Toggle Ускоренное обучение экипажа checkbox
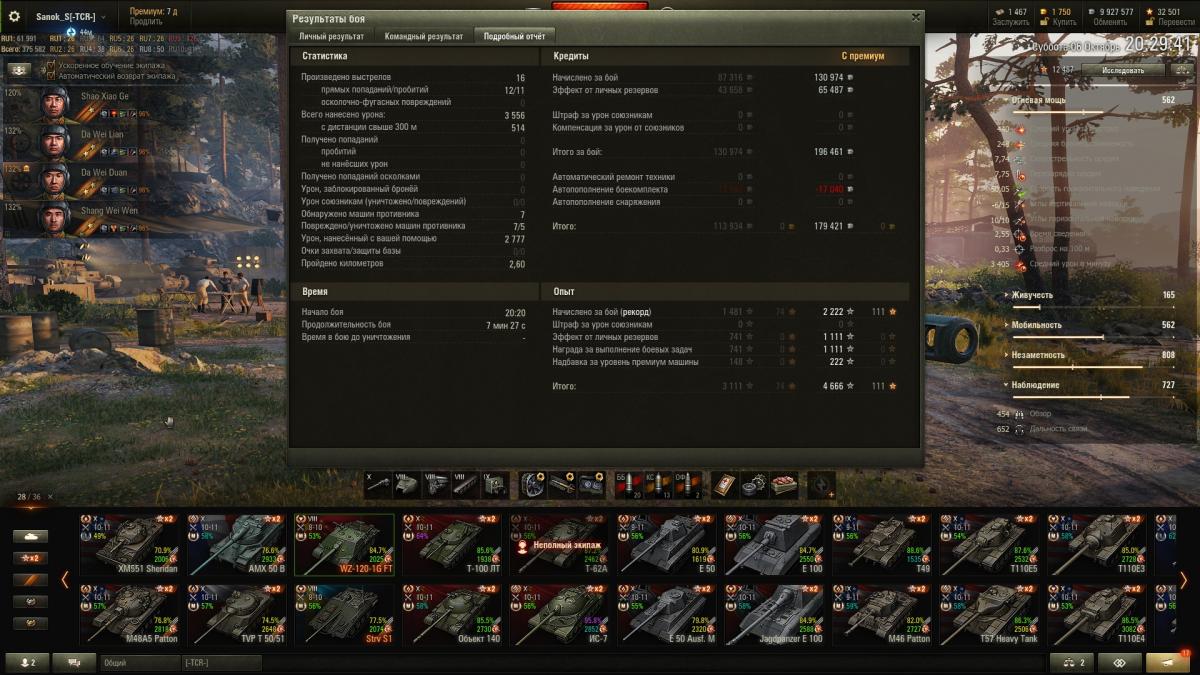This screenshot has width=1200, height=675. [51, 66]
